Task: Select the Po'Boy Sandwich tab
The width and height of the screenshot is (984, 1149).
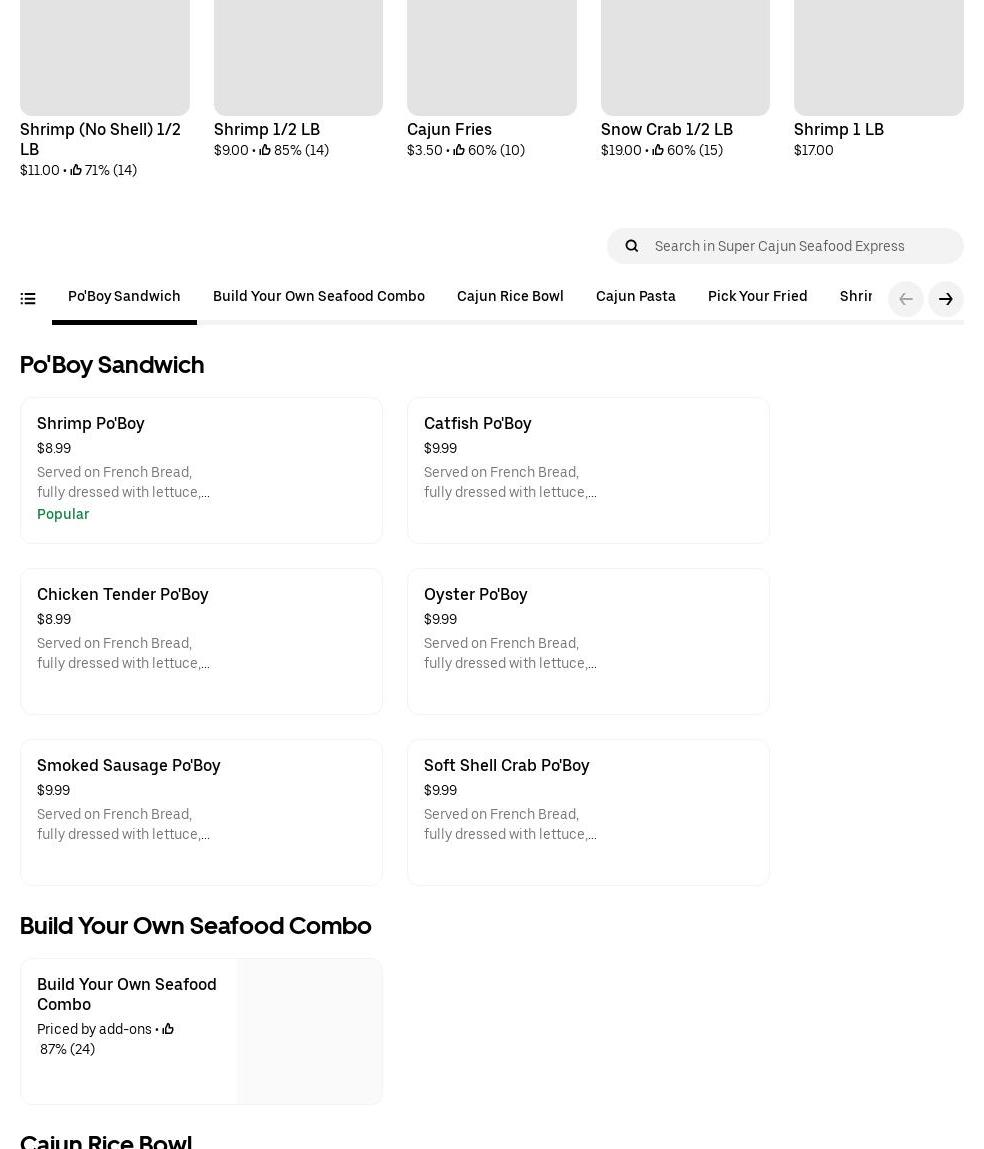Action: (124, 297)
